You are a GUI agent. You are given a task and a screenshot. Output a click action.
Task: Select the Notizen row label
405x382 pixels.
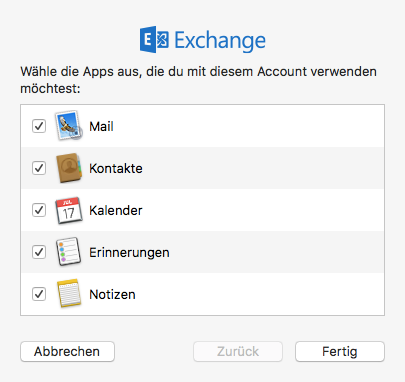112,294
